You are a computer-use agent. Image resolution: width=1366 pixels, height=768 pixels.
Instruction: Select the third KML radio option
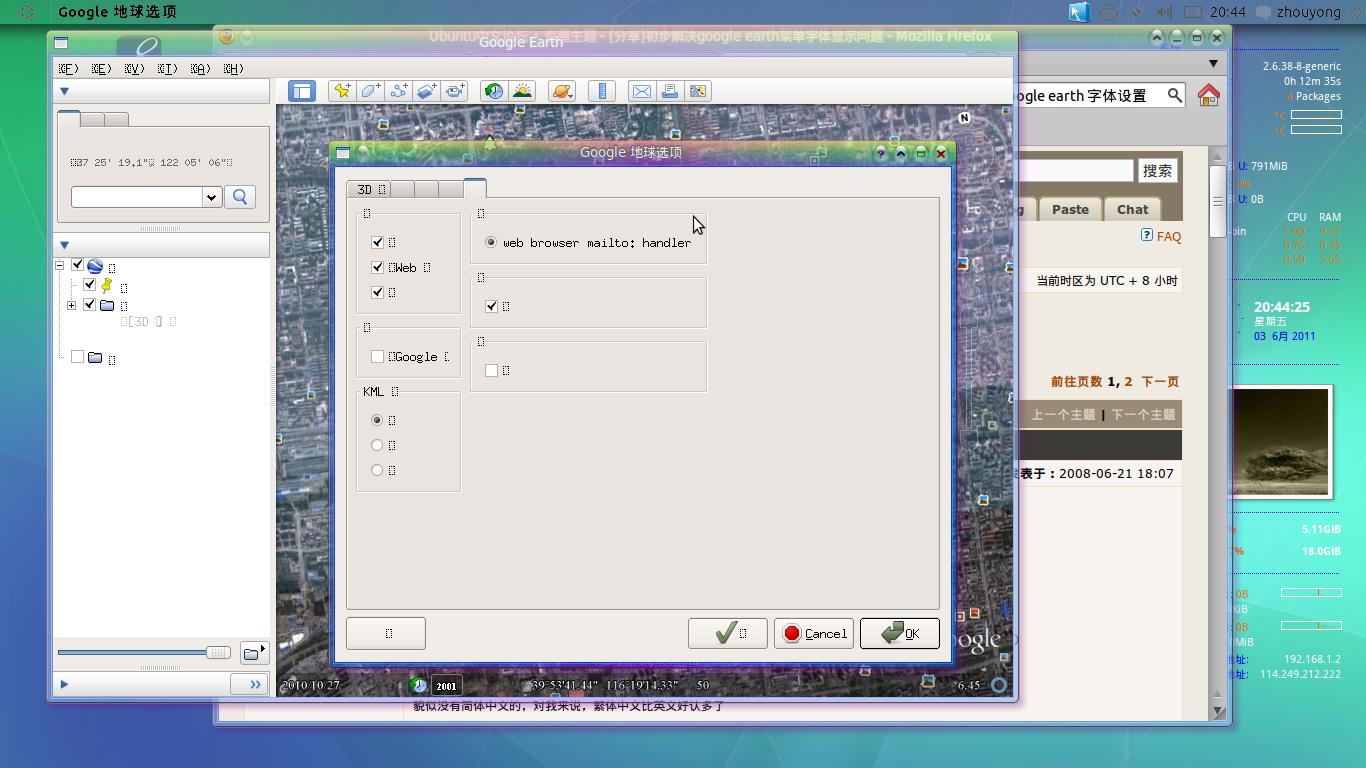[x=377, y=470]
